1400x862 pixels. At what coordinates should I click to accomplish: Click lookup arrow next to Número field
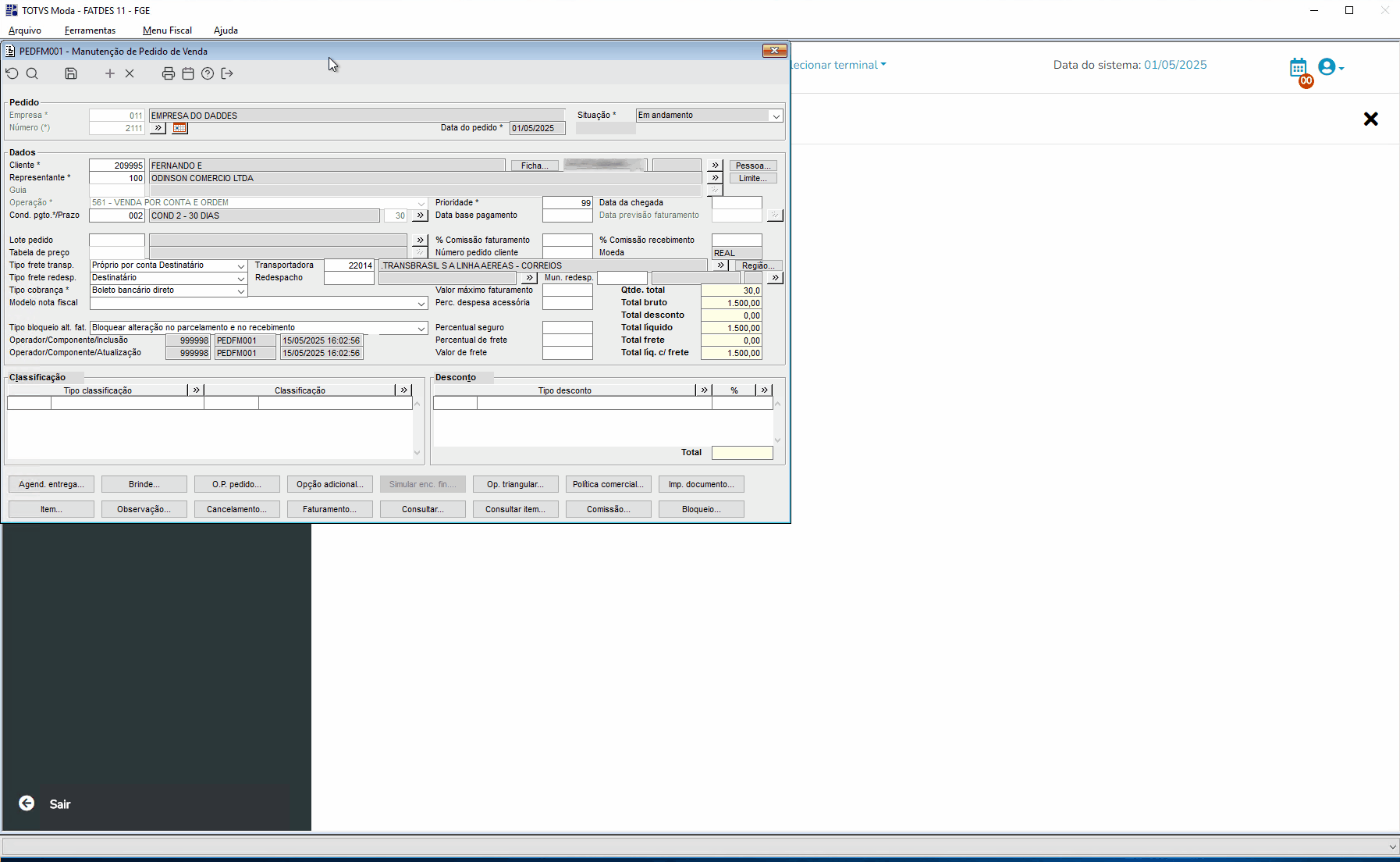tap(158, 128)
